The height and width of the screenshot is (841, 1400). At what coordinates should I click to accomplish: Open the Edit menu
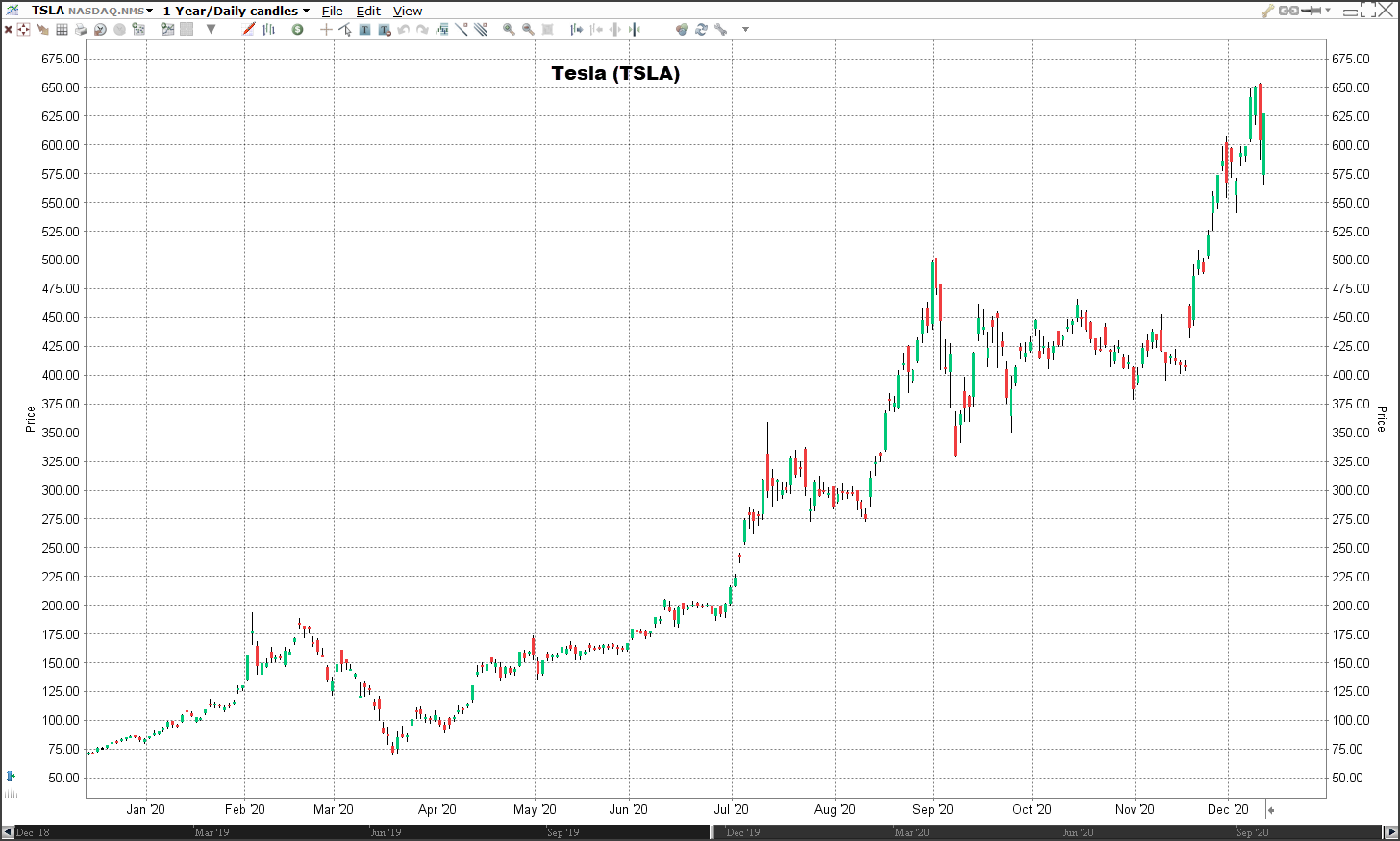[x=369, y=11]
